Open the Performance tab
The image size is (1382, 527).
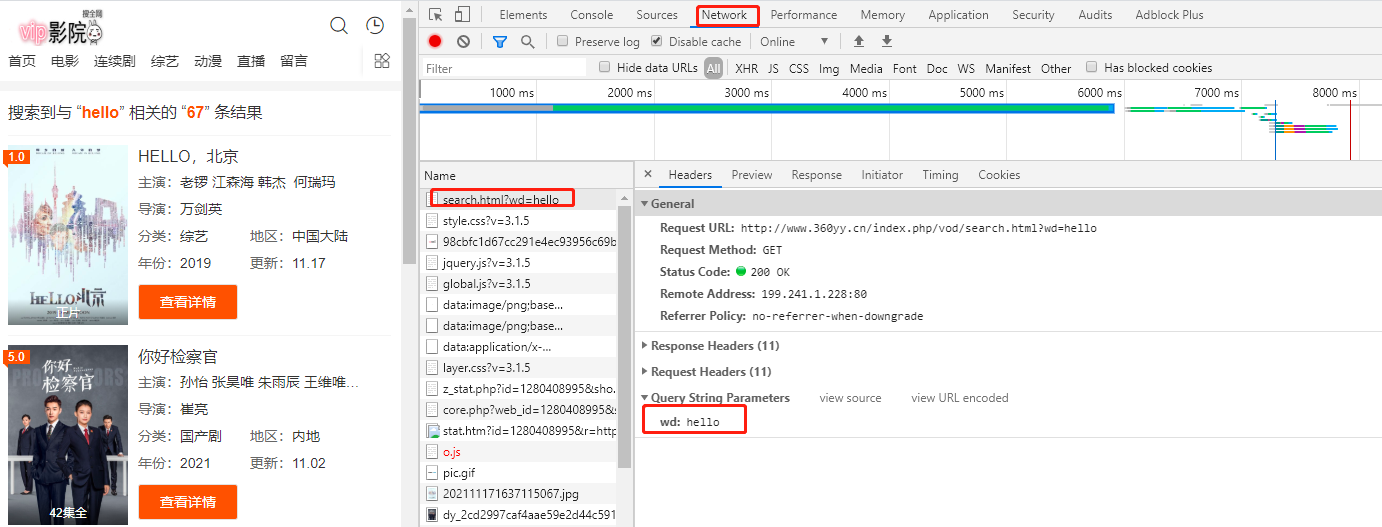804,14
